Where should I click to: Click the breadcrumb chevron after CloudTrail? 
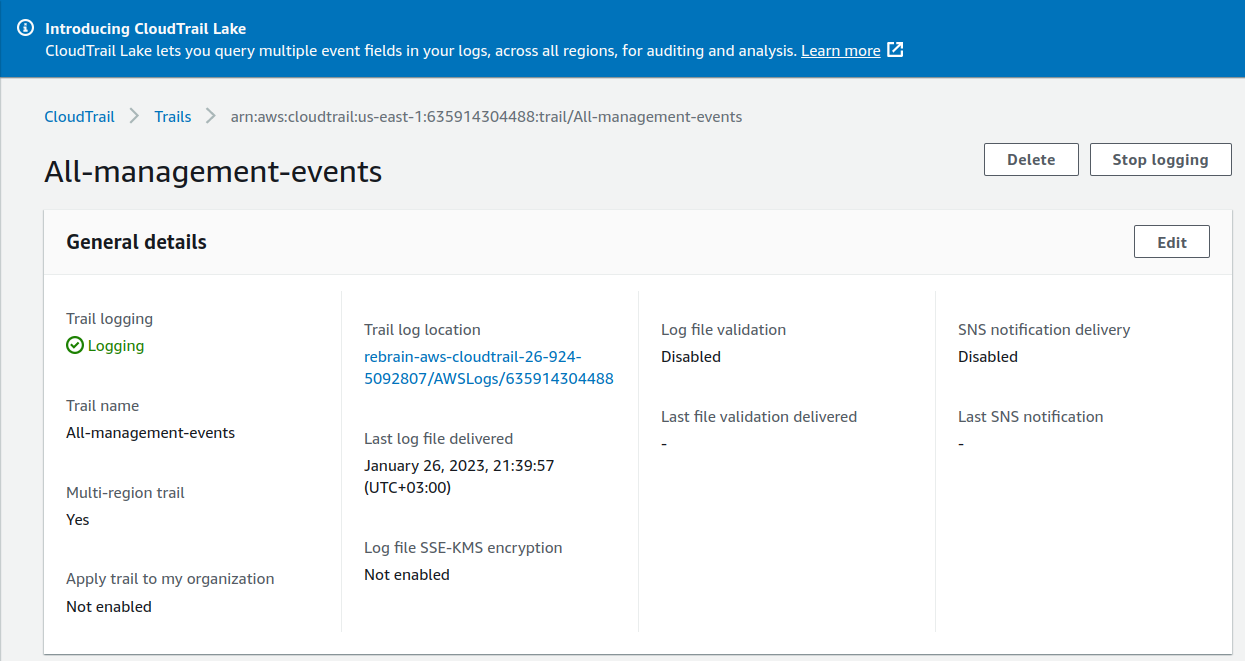(135, 117)
